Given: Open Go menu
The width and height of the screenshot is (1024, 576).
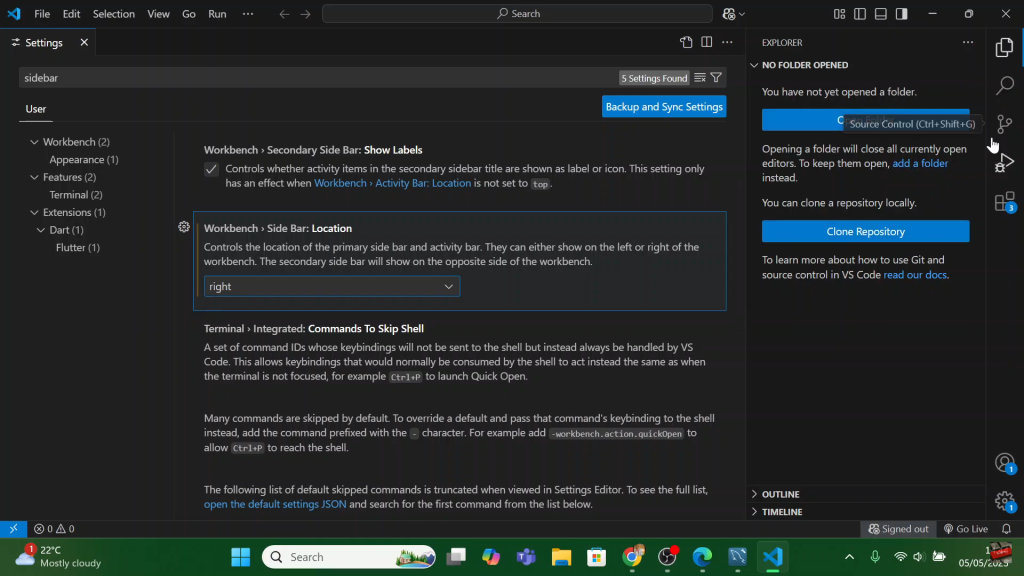Looking at the screenshot, I should tap(189, 14).
